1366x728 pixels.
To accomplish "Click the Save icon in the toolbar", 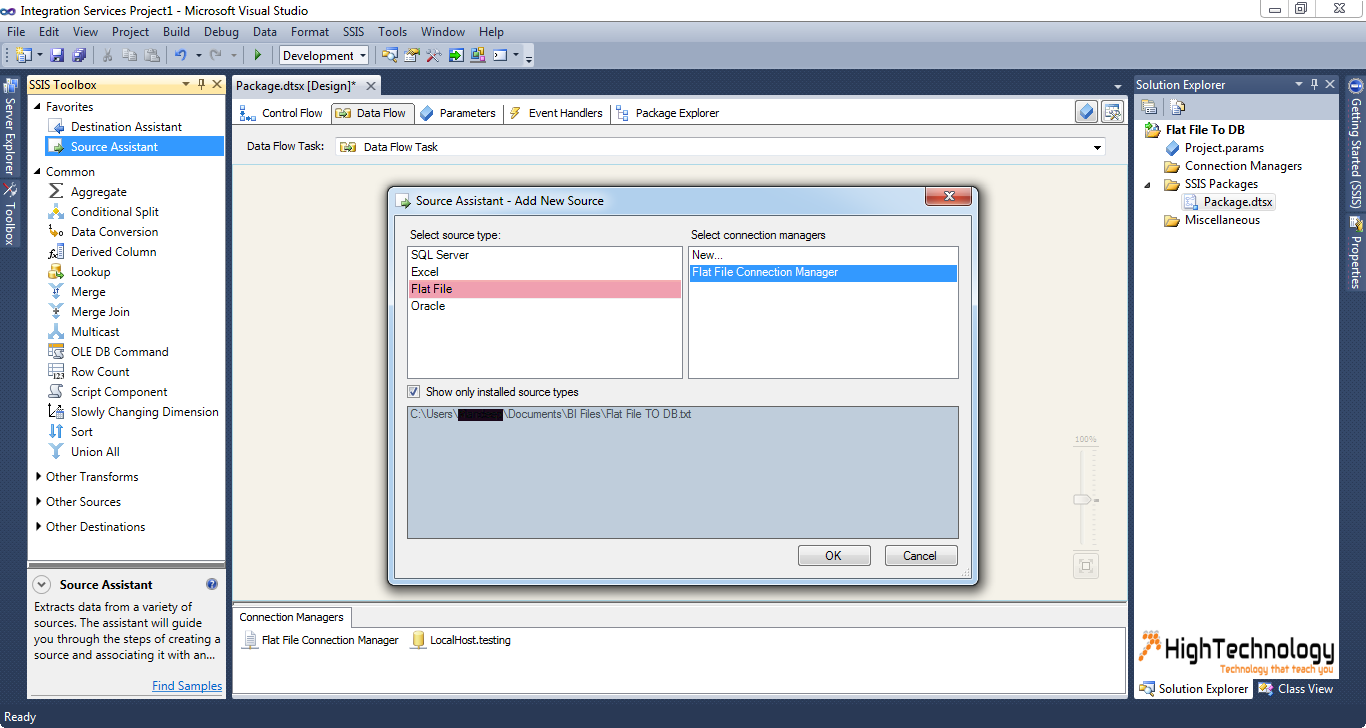I will [x=57, y=55].
